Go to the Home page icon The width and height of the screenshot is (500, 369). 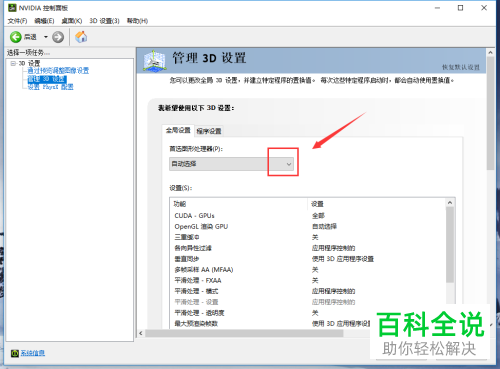tap(81, 37)
